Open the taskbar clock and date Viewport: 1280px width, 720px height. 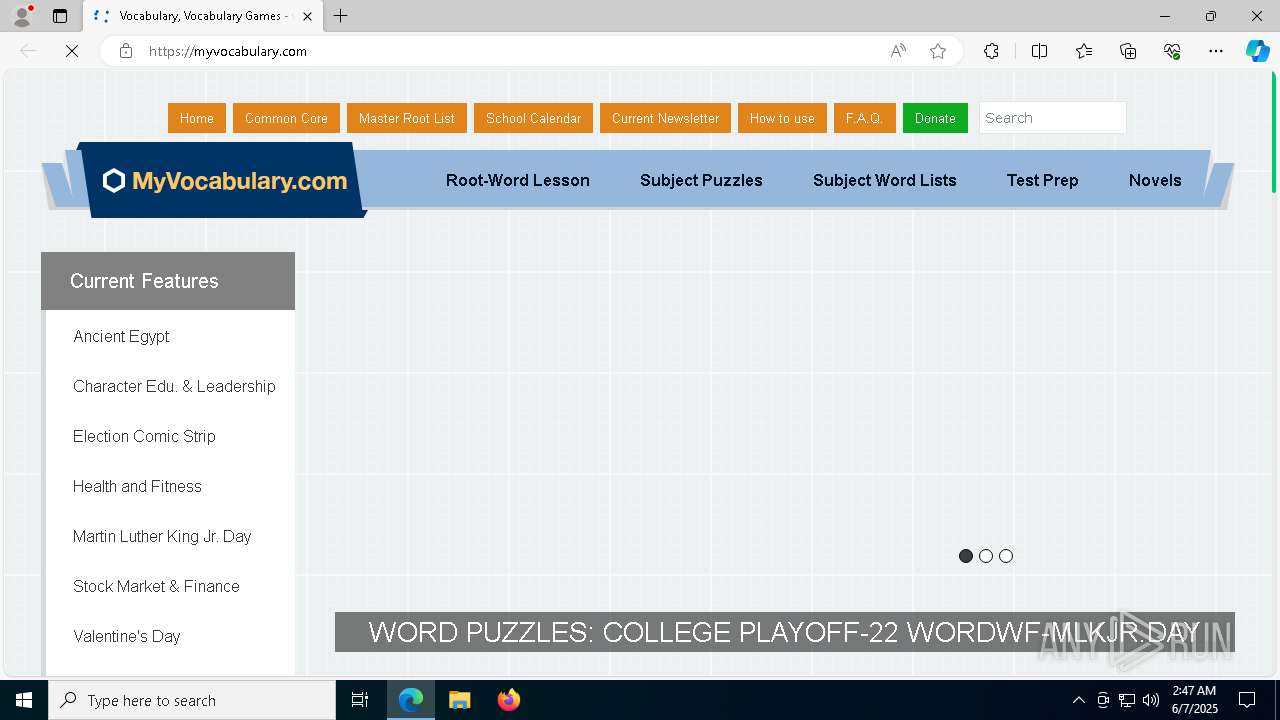(x=1194, y=700)
